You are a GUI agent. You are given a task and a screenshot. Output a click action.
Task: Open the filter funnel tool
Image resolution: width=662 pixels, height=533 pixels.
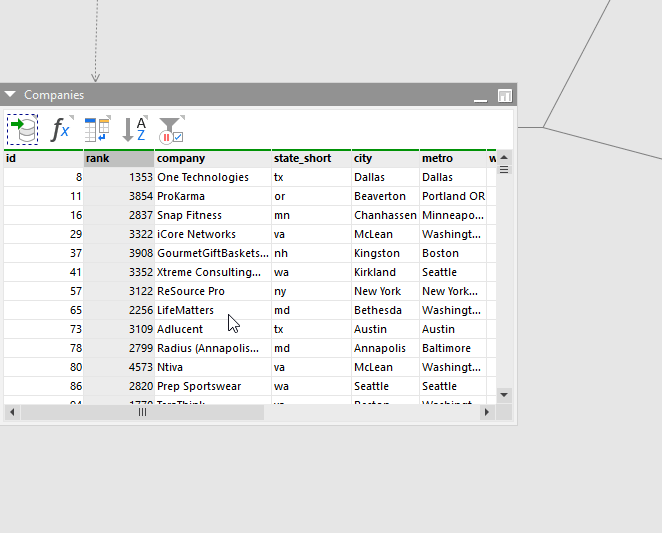pos(171,129)
